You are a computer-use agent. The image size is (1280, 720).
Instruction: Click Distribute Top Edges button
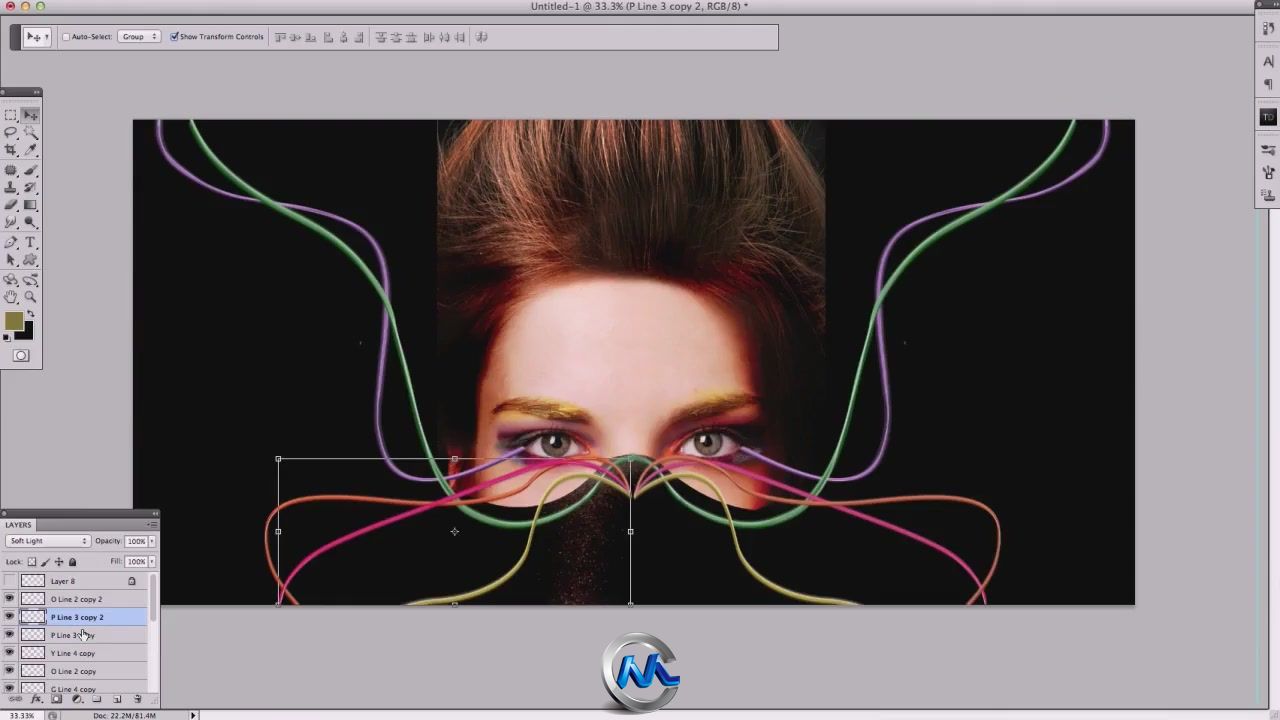(380, 37)
